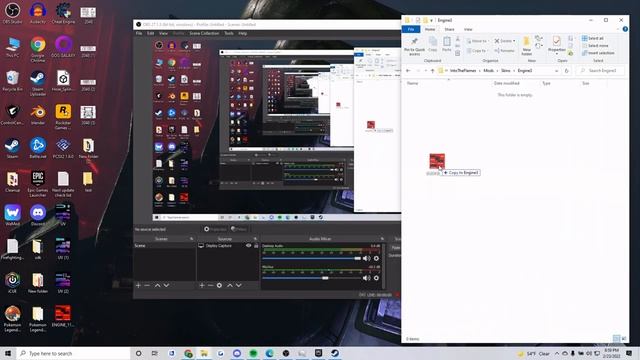Click Mods in Explorer breadcrumb path
Viewport: 640px width, 360px height.
pyautogui.click(x=489, y=71)
